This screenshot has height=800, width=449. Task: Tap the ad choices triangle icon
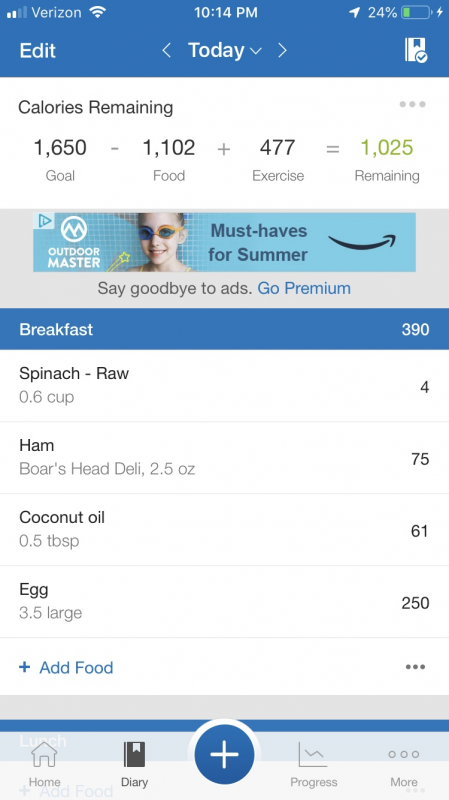click(x=44, y=221)
